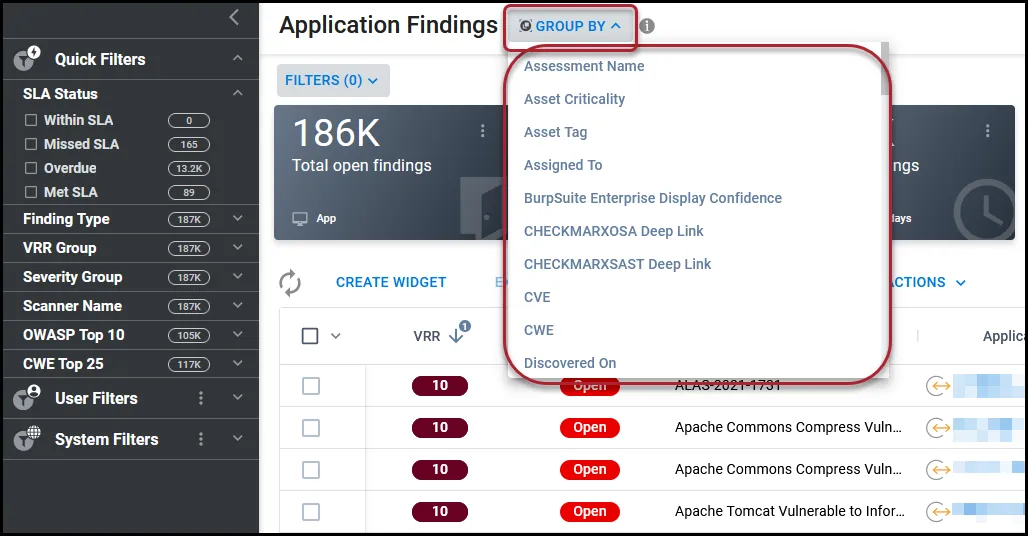This screenshot has width=1028, height=536.
Task: Toggle the select-all checkbox in table header
Action: [310, 336]
